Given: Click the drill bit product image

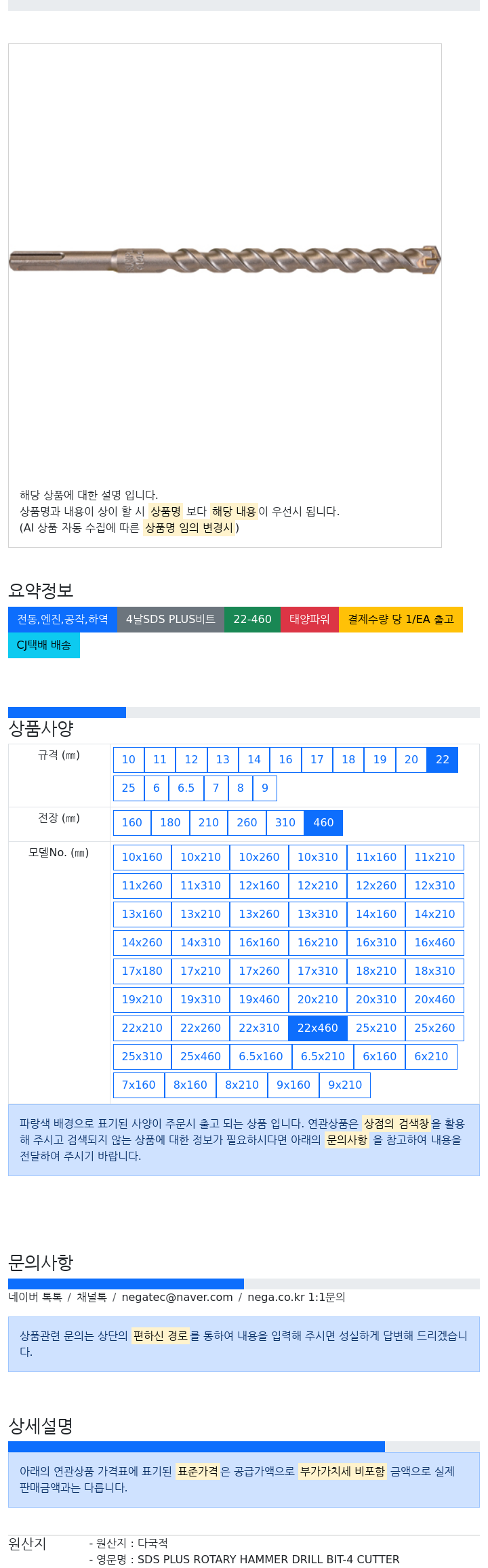Looking at the screenshot, I should [224, 260].
